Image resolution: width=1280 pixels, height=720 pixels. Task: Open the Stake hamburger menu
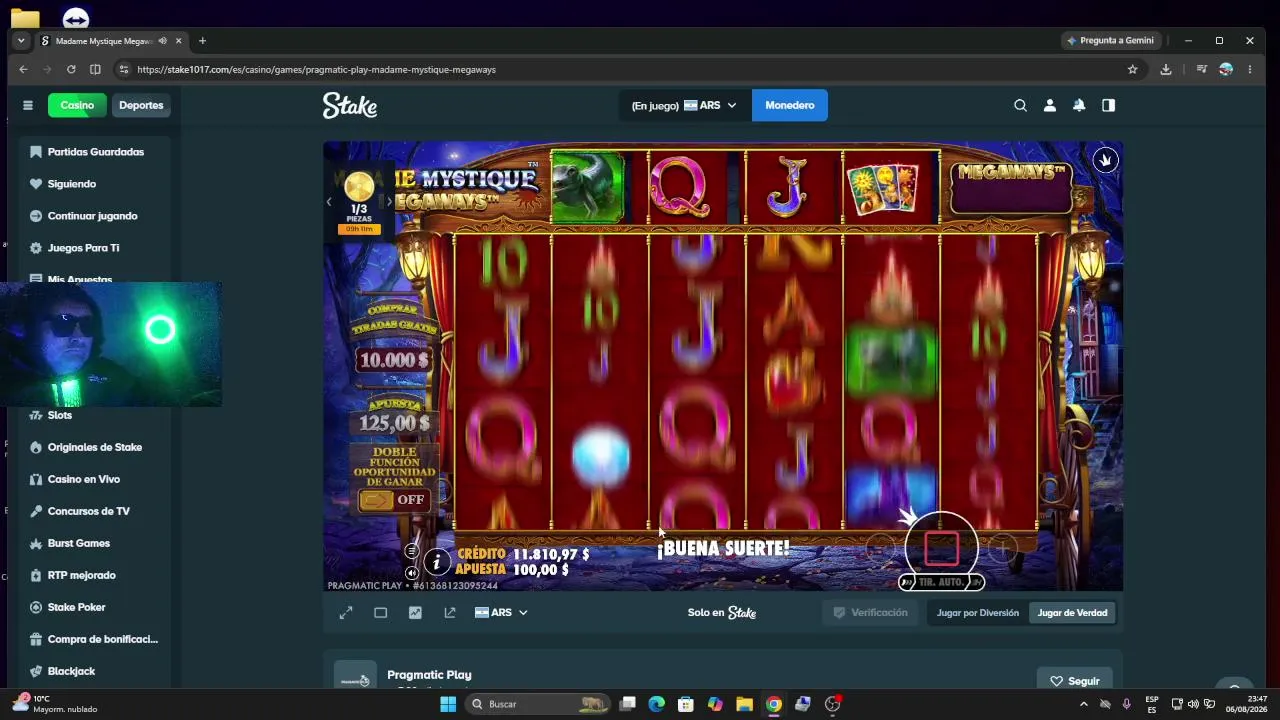tap(28, 105)
